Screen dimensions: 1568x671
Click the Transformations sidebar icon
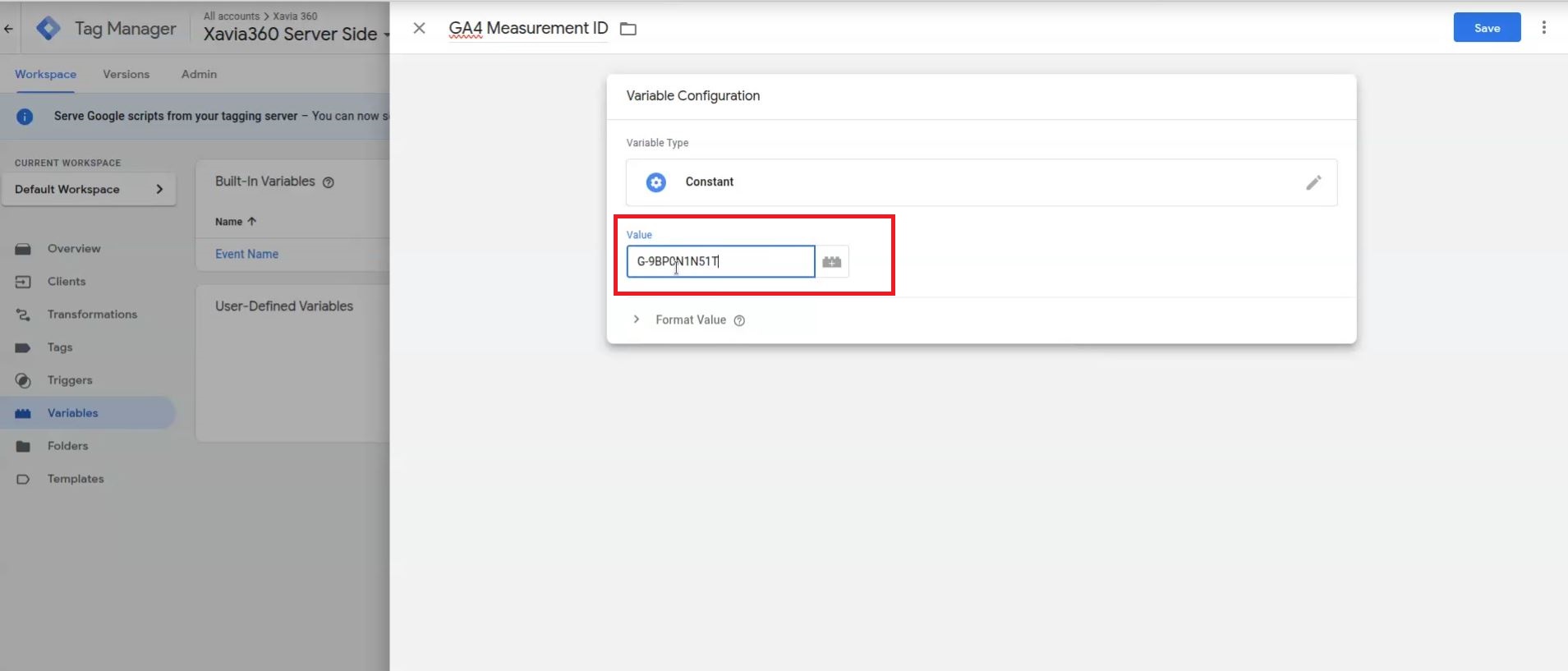[x=23, y=315]
